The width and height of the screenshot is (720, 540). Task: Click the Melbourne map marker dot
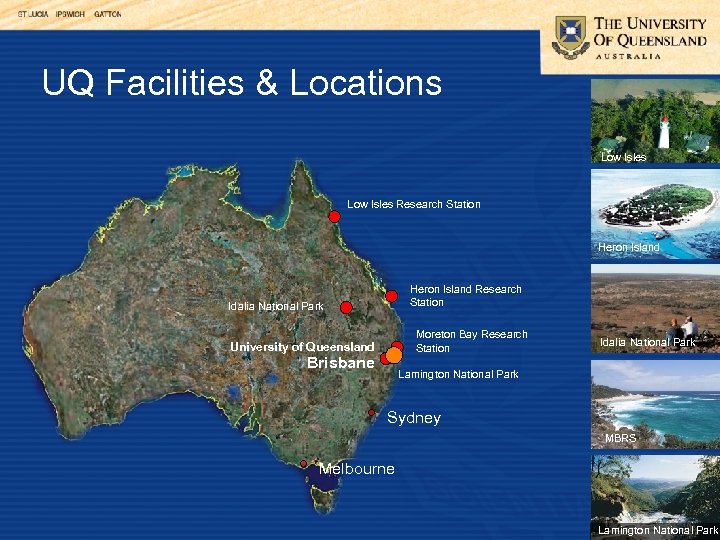(303, 464)
